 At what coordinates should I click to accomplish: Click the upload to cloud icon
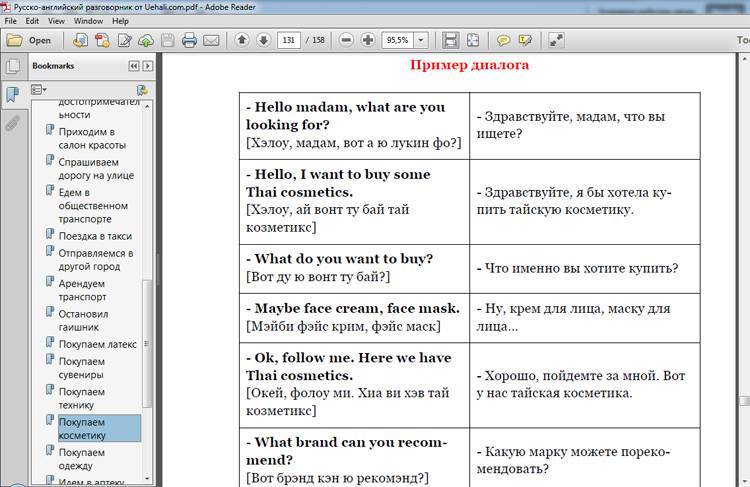point(146,41)
